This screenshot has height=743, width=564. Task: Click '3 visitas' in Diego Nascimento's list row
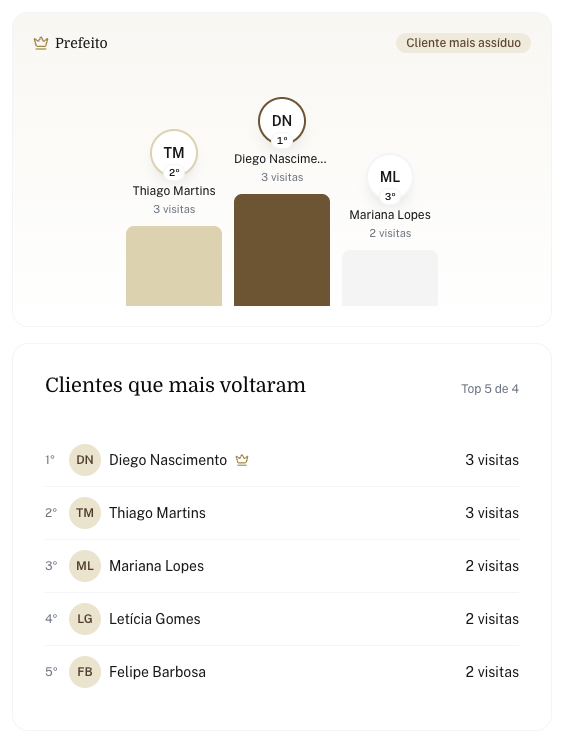(x=492, y=460)
